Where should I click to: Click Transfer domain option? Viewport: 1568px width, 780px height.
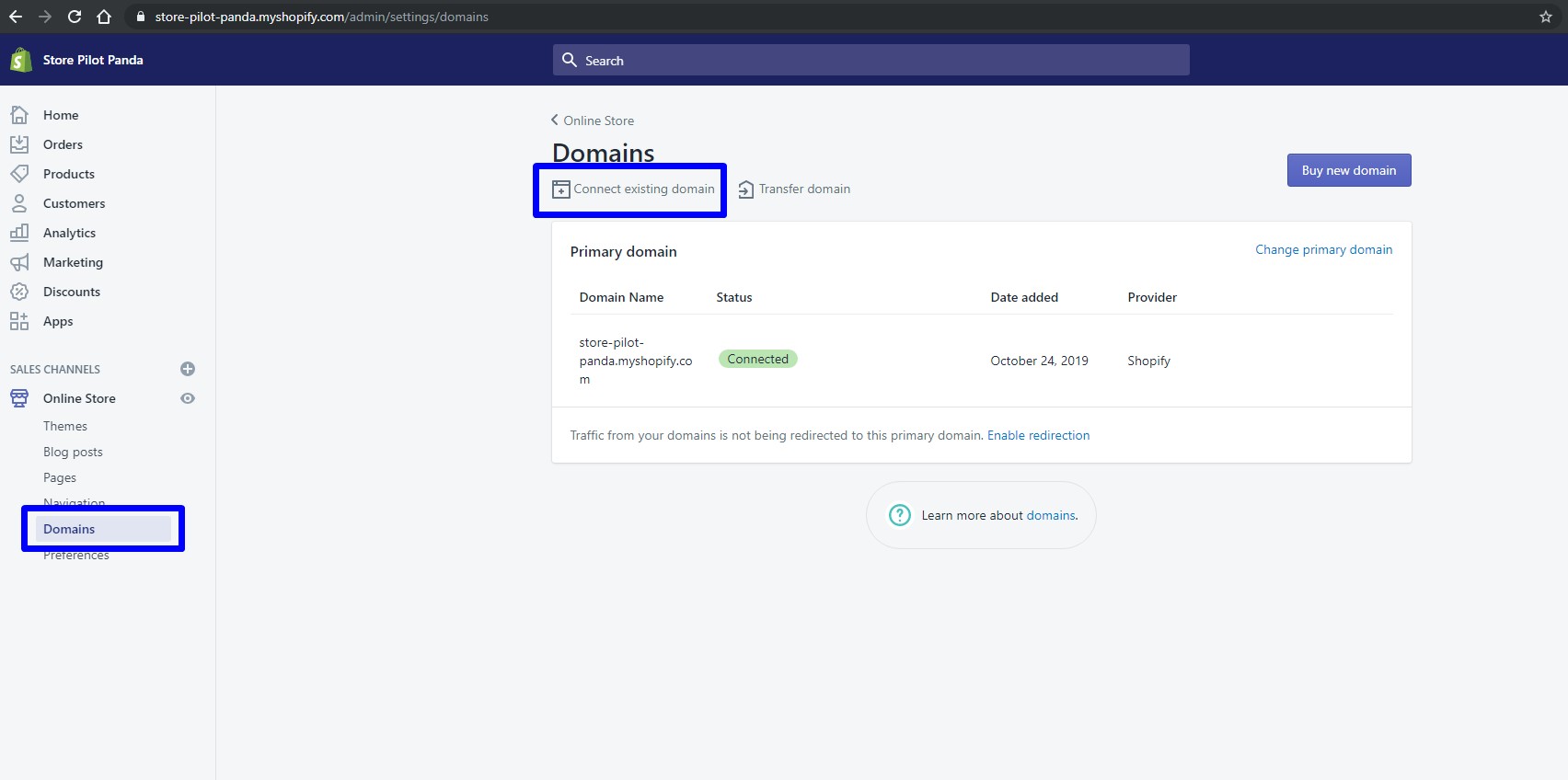(795, 189)
